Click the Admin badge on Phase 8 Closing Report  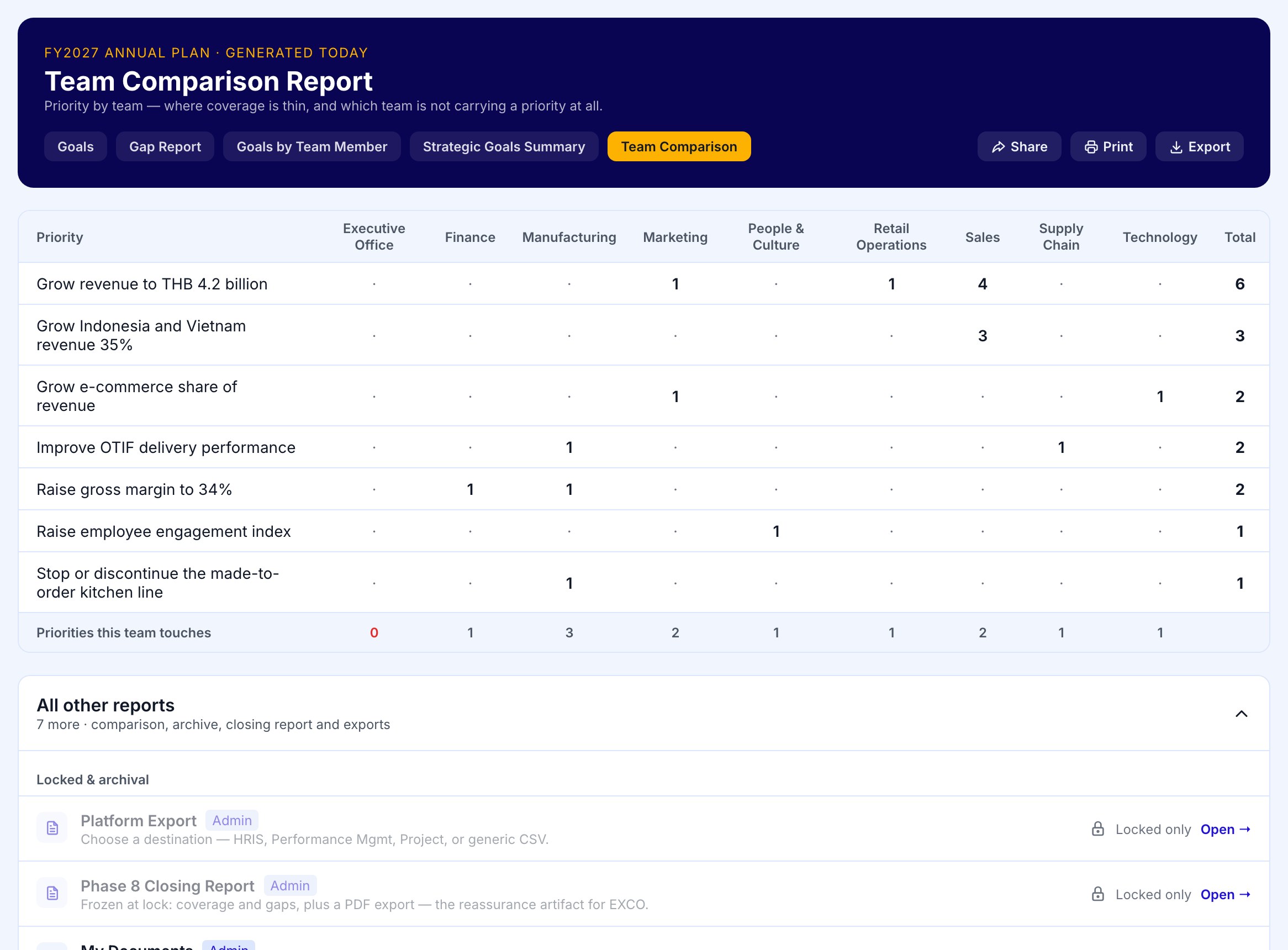pyautogui.click(x=290, y=885)
